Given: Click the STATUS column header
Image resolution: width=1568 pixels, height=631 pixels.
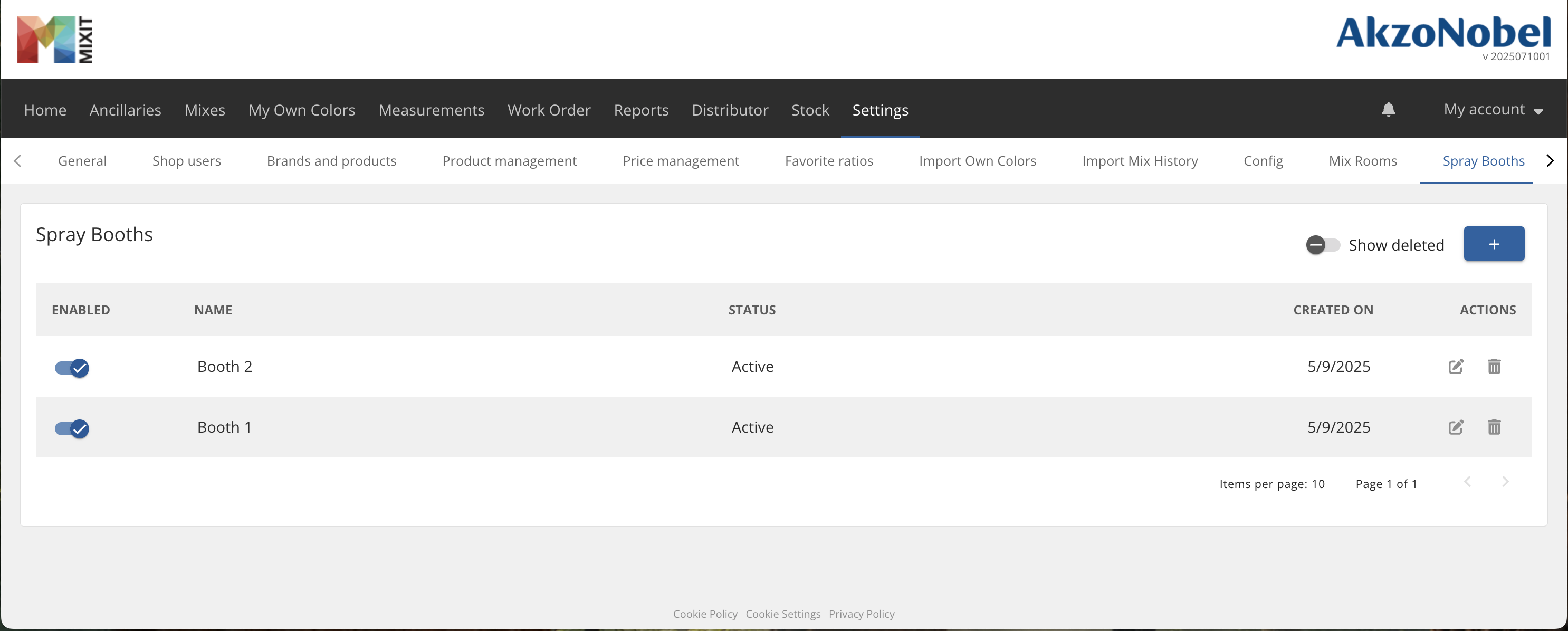Looking at the screenshot, I should (752, 310).
